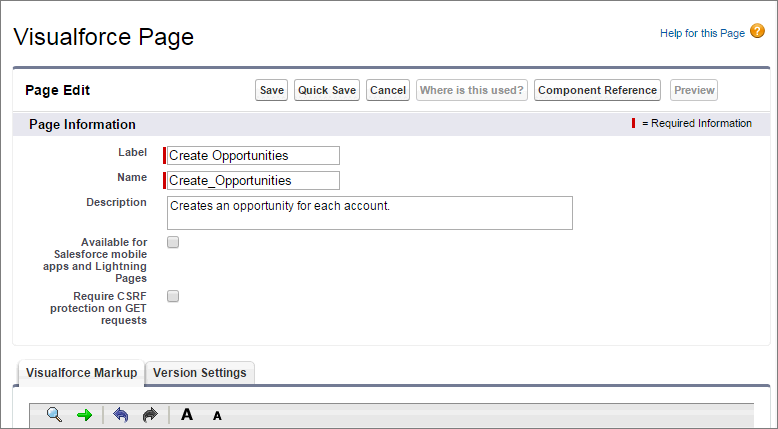778x429 pixels.
Task: Redo with the gray forward arrow icon
Action: [150, 414]
